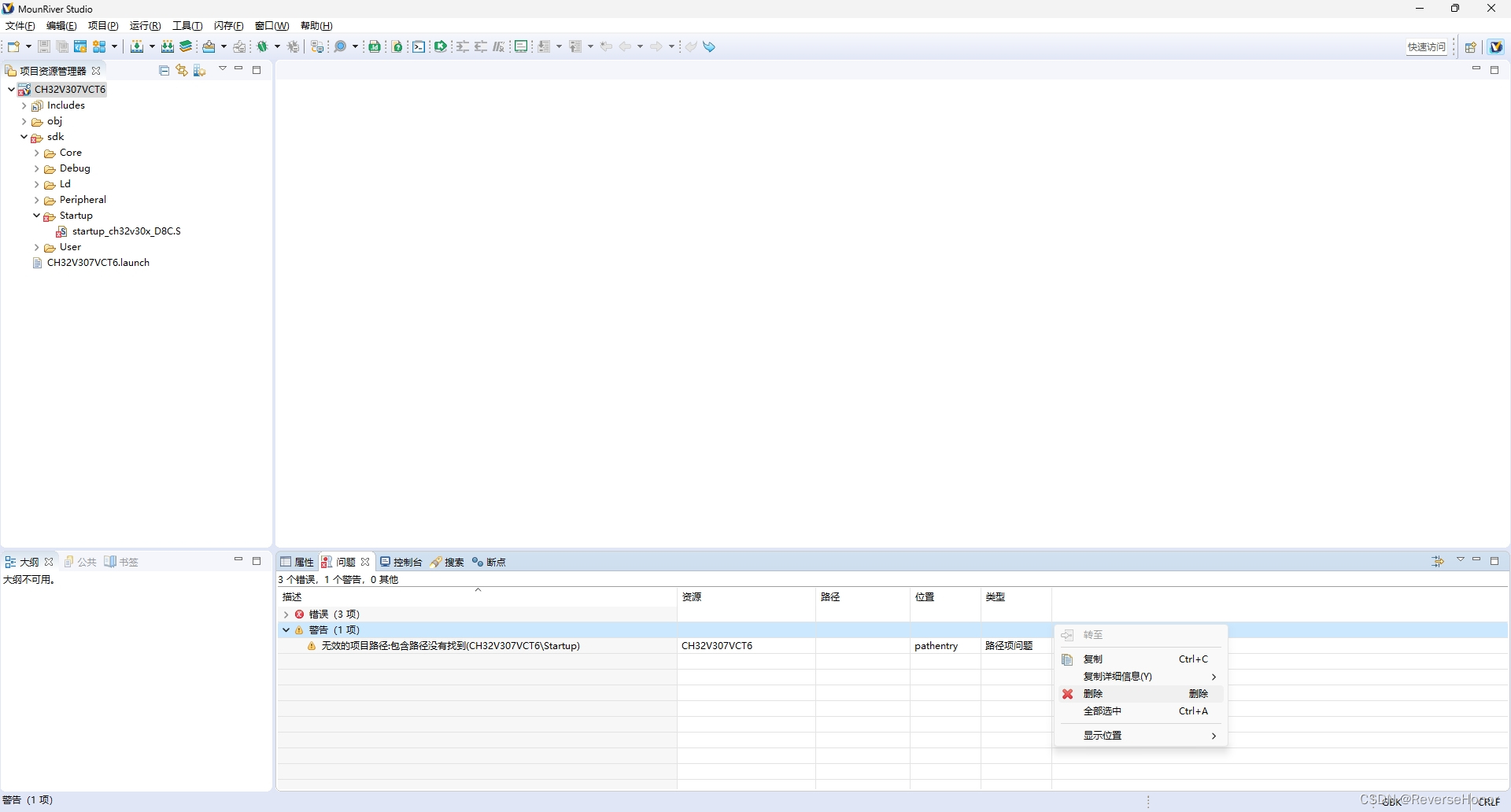Collapse all in project explorer
This screenshot has width=1511, height=812.
pyautogui.click(x=164, y=70)
